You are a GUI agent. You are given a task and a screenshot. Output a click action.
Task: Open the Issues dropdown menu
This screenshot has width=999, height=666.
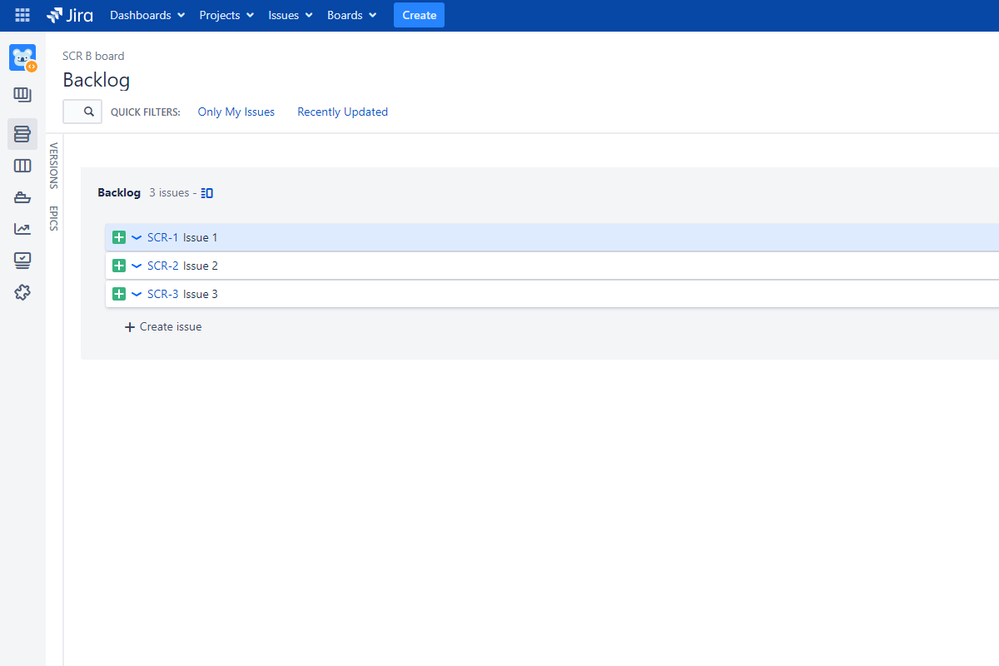(x=290, y=15)
